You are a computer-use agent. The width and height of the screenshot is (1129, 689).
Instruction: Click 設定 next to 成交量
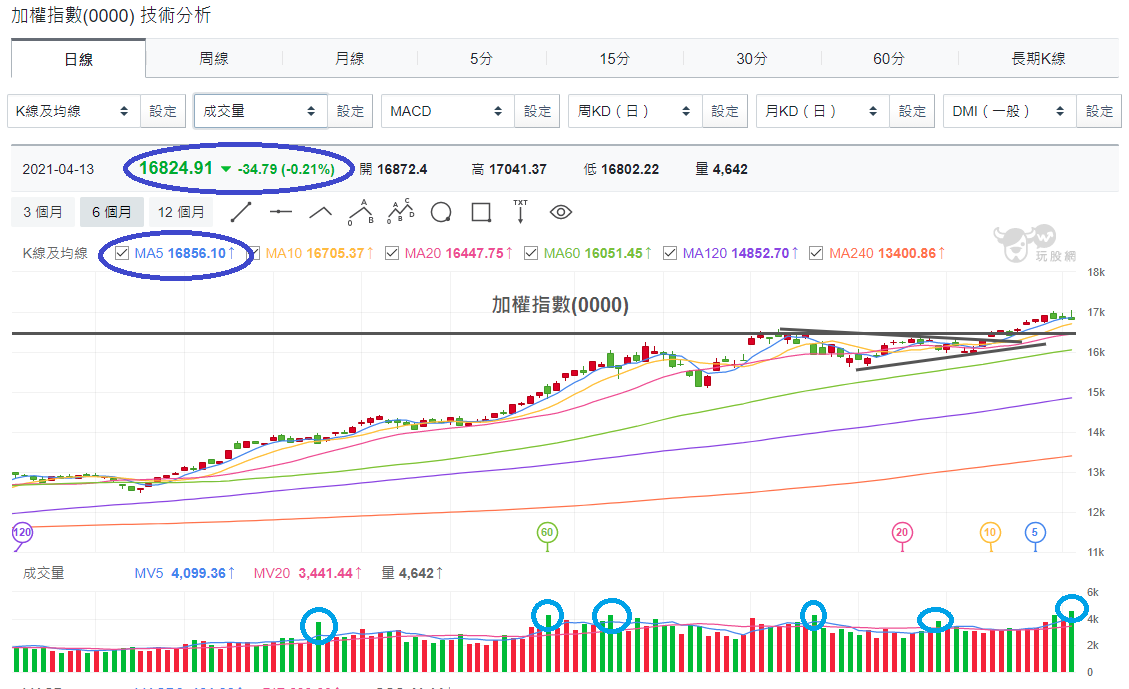point(350,111)
